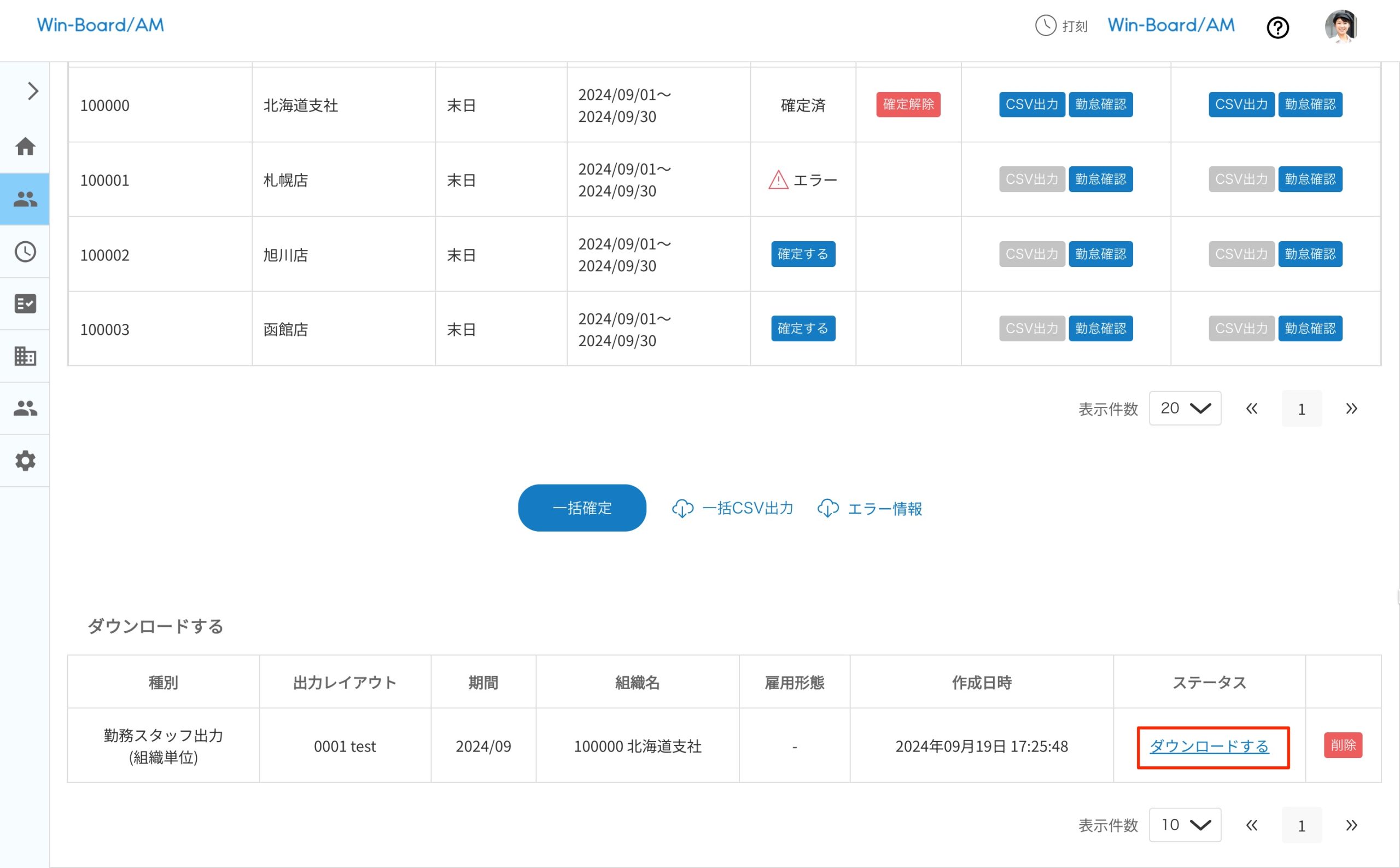The width and height of the screenshot is (1400, 868).
Task: Open the organization building icon in sidebar
Action: click(25, 356)
